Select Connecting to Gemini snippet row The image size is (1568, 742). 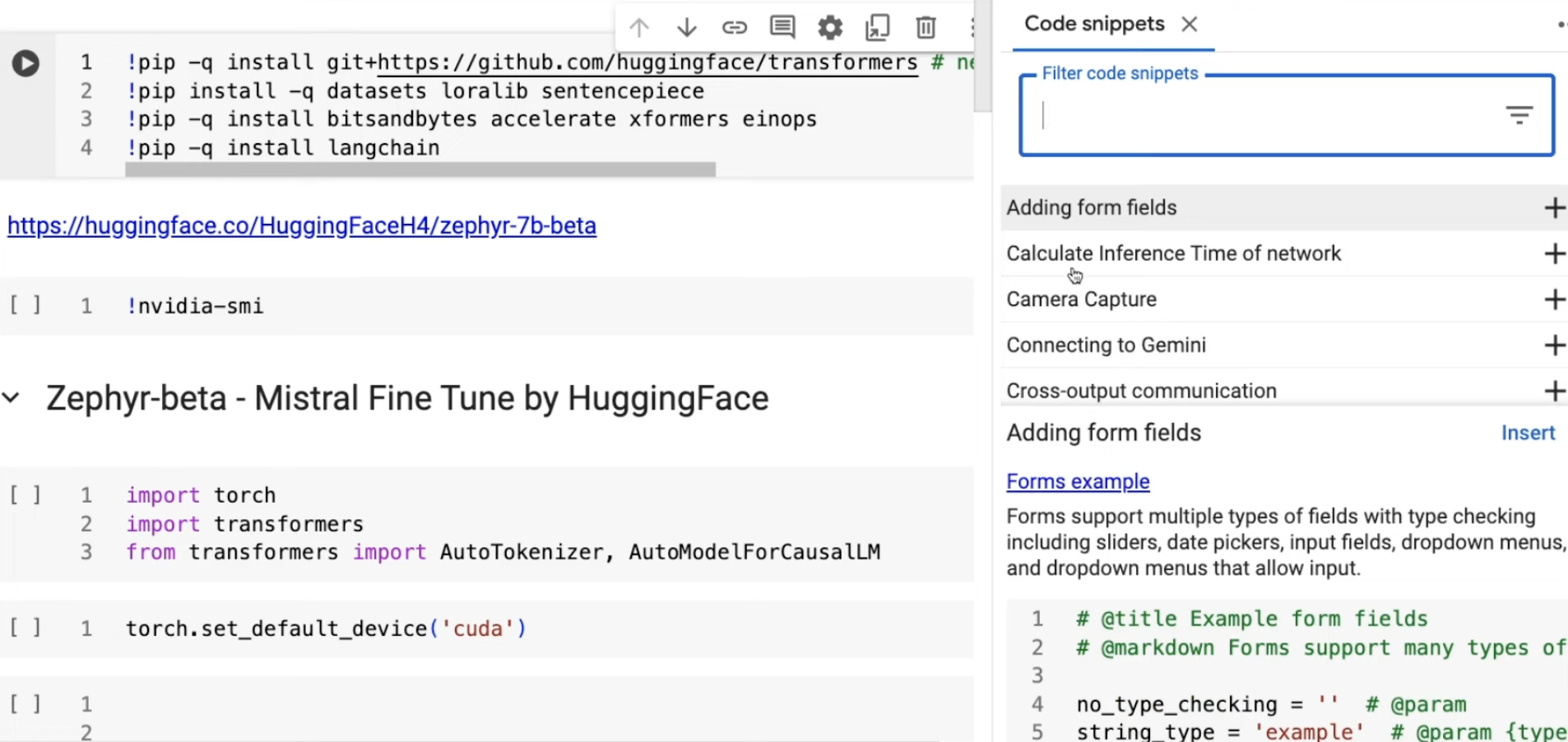[1283, 345]
